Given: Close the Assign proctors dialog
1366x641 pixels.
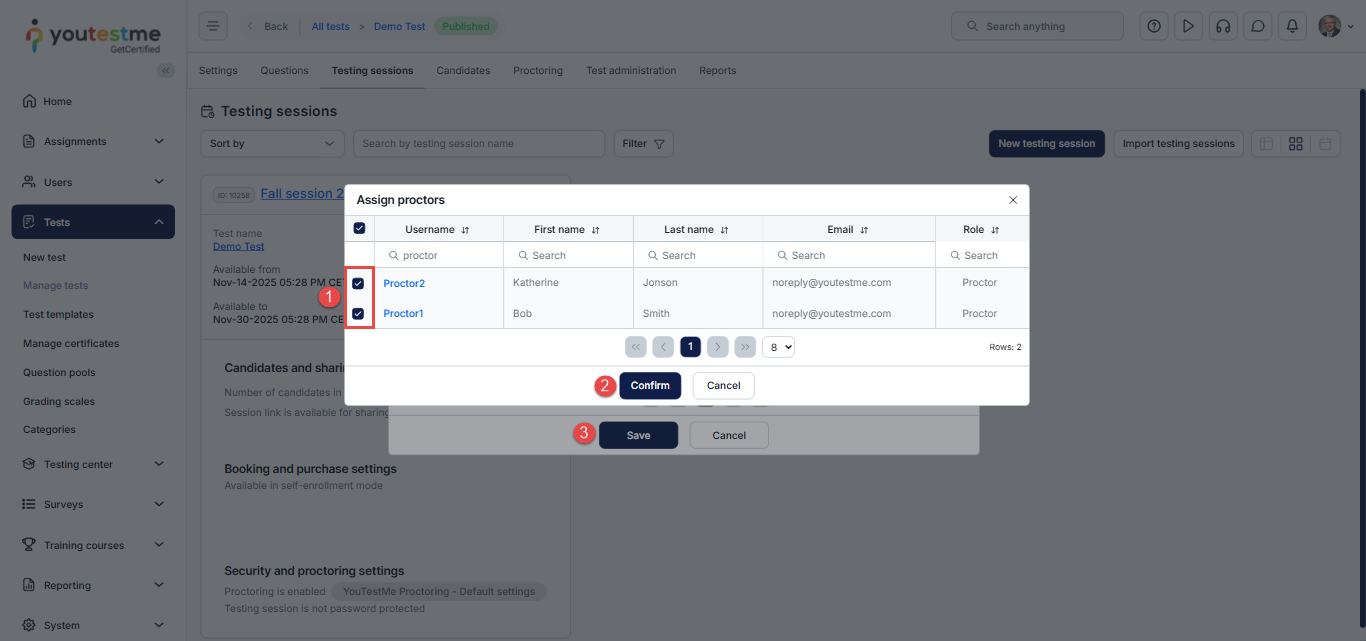Looking at the screenshot, I should tap(1013, 200).
